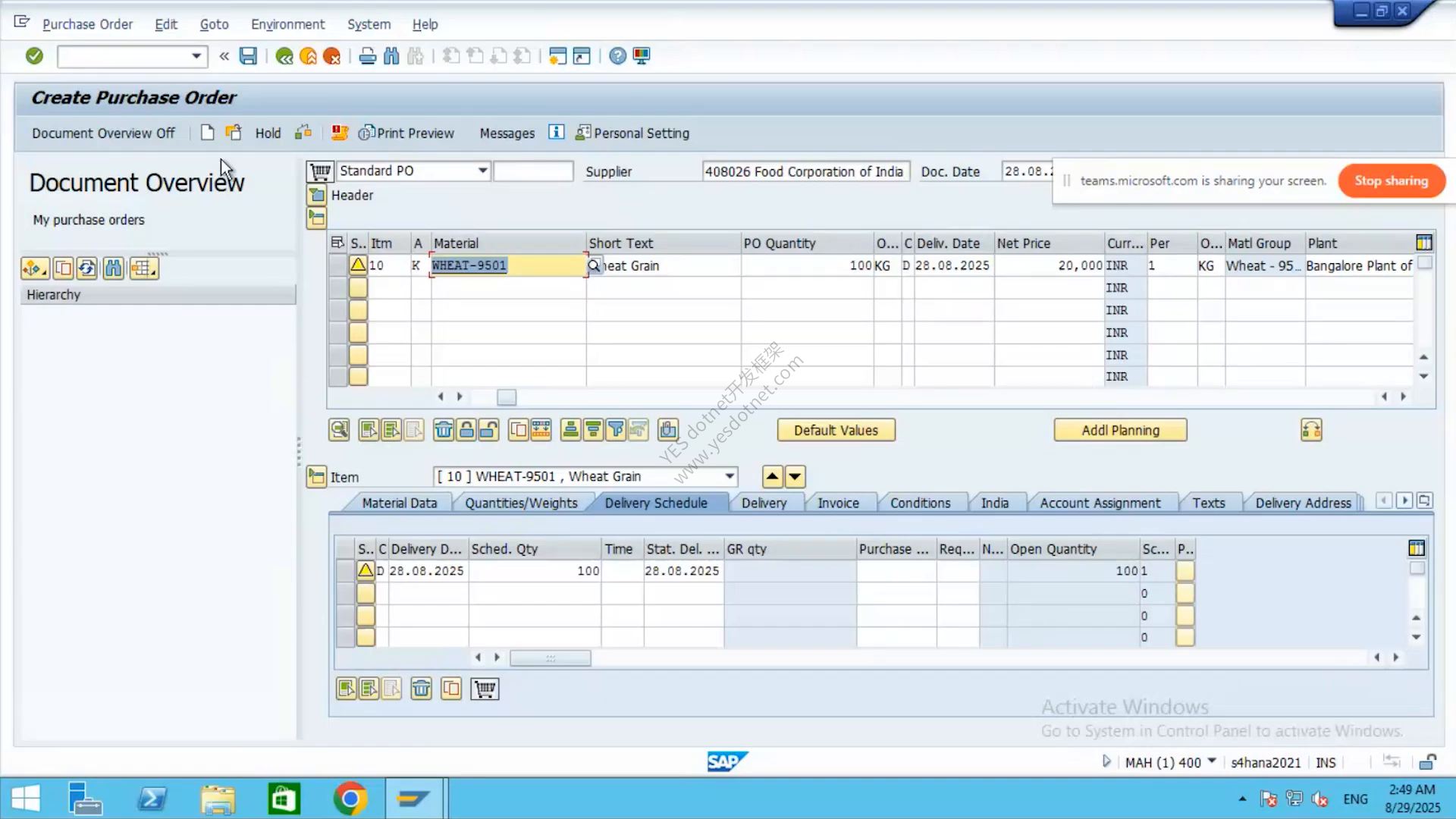Click the Default Values button
This screenshot has height=819, width=1456.
pyautogui.click(x=836, y=430)
